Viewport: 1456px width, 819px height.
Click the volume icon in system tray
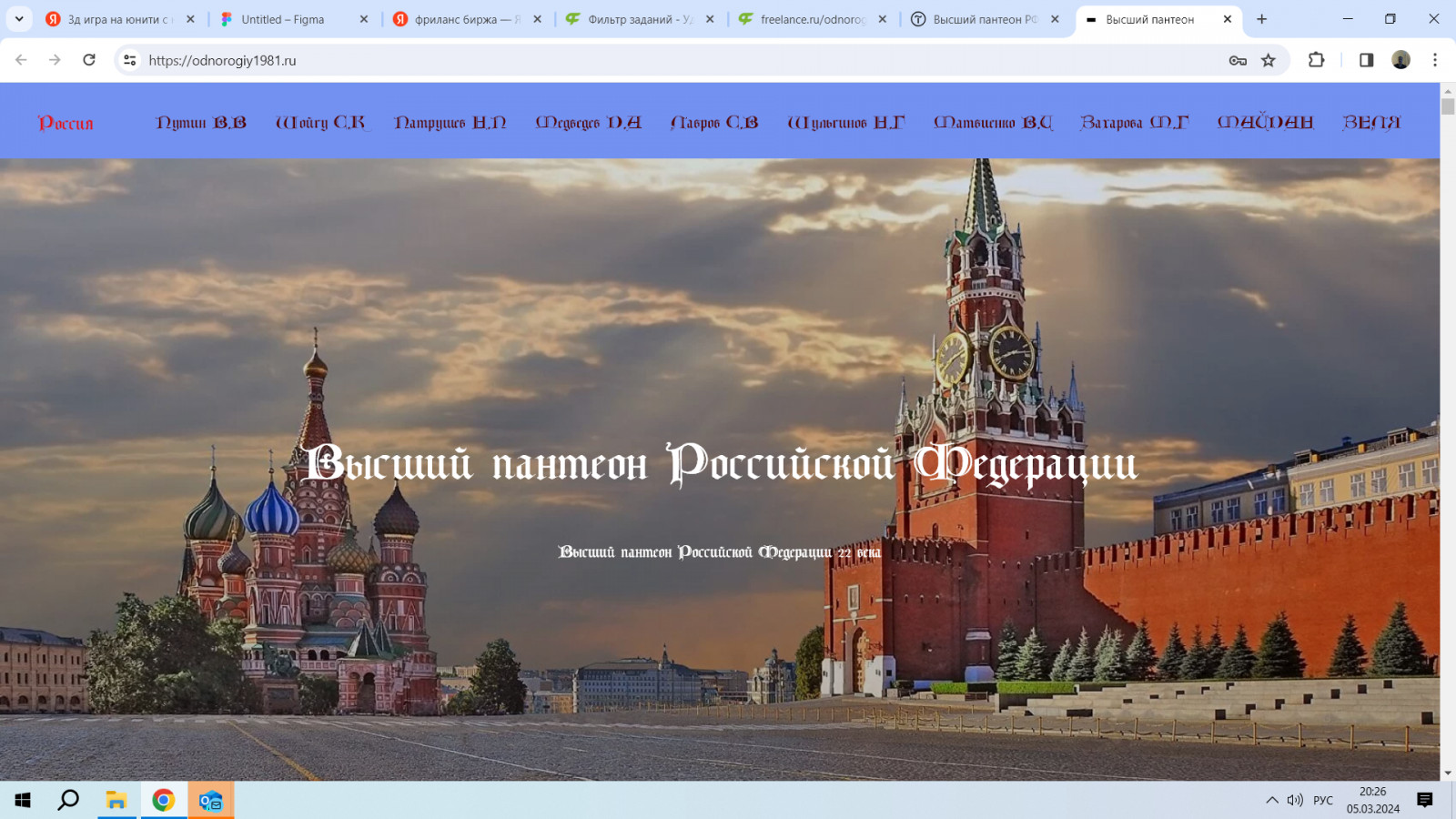[x=1295, y=800]
